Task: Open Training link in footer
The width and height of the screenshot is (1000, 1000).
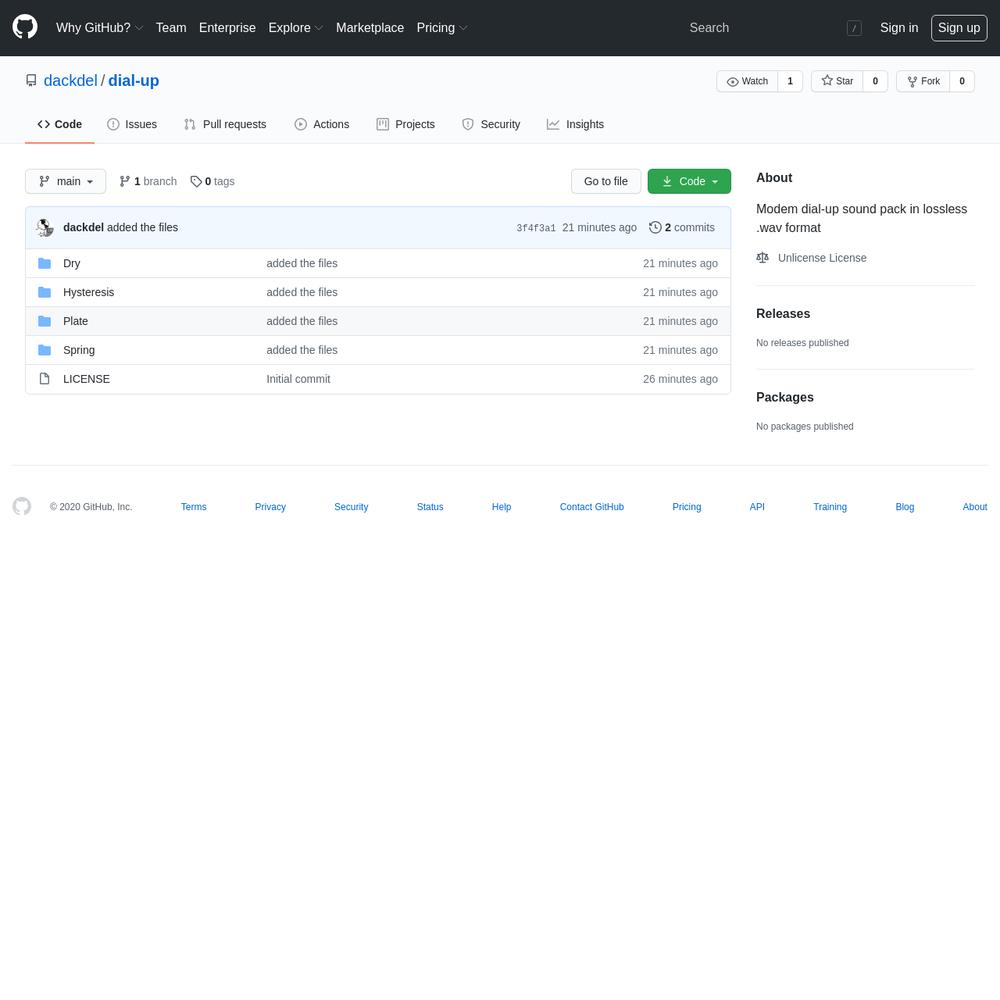Action: click(830, 506)
